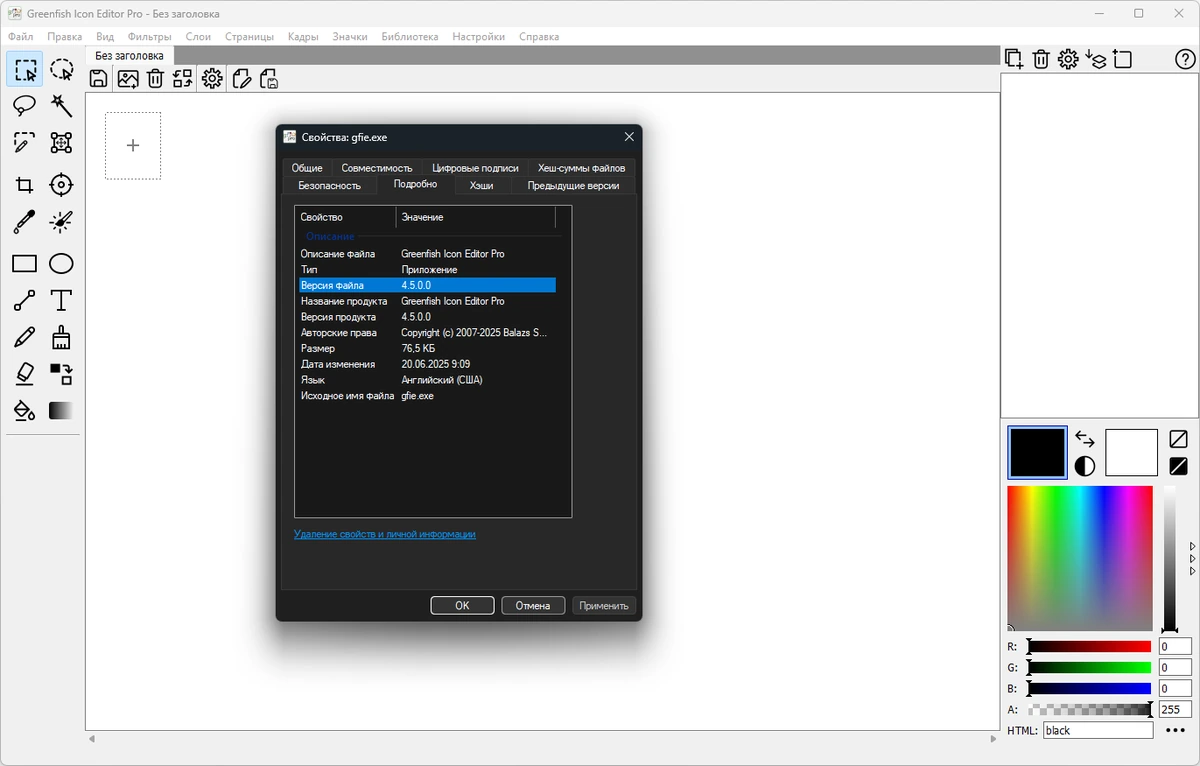Open more color options with ellipsis
Image resolution: width=1200 pixels, height=766 pixels.
(1175, 730)
